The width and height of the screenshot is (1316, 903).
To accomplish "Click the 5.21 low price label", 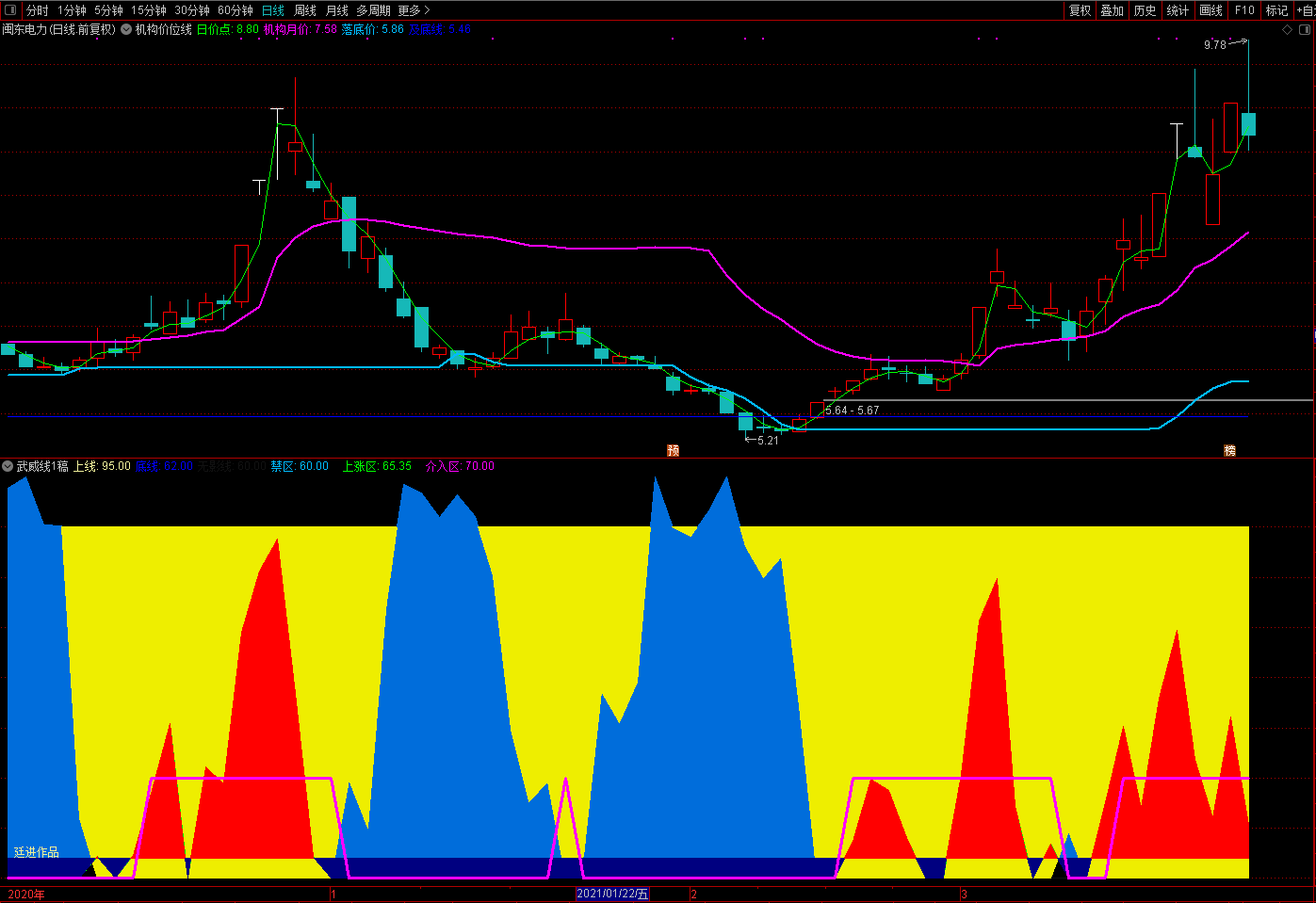I will (x=768, y=441).
